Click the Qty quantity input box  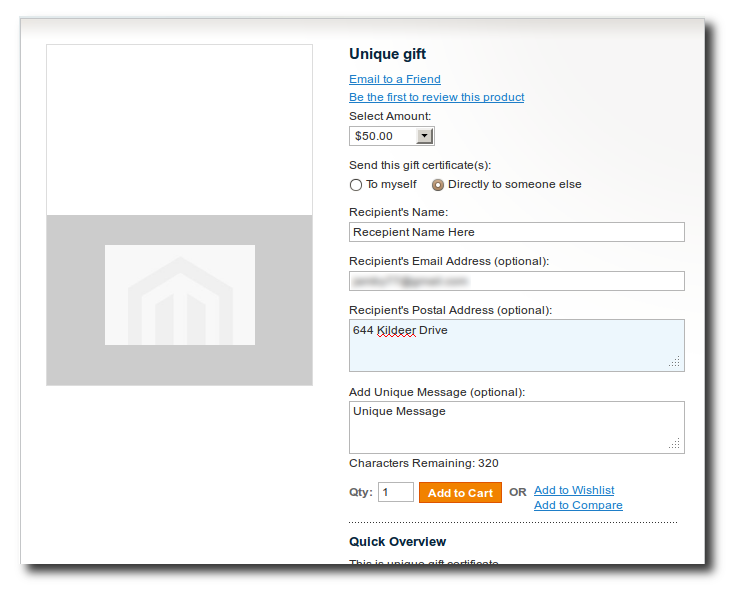(x=396, y=492)
